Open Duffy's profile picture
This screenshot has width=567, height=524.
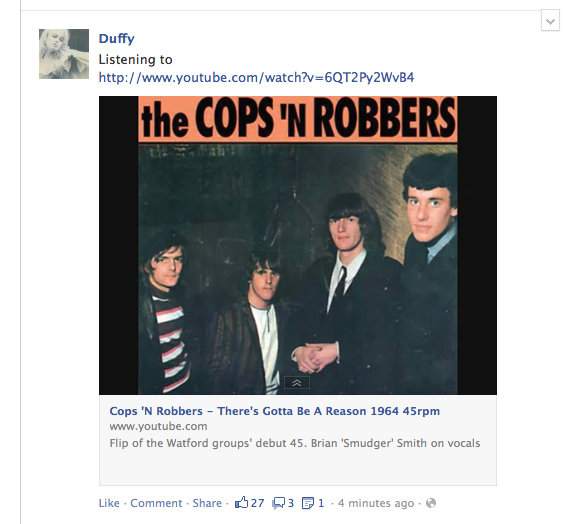point(64,54)
